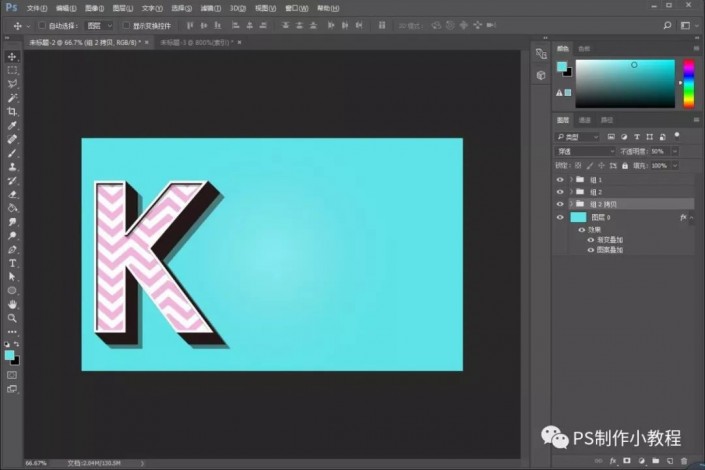Screen dimensions: 705x470
Task: Select the Move tool in toolbar
Action: 12,57
